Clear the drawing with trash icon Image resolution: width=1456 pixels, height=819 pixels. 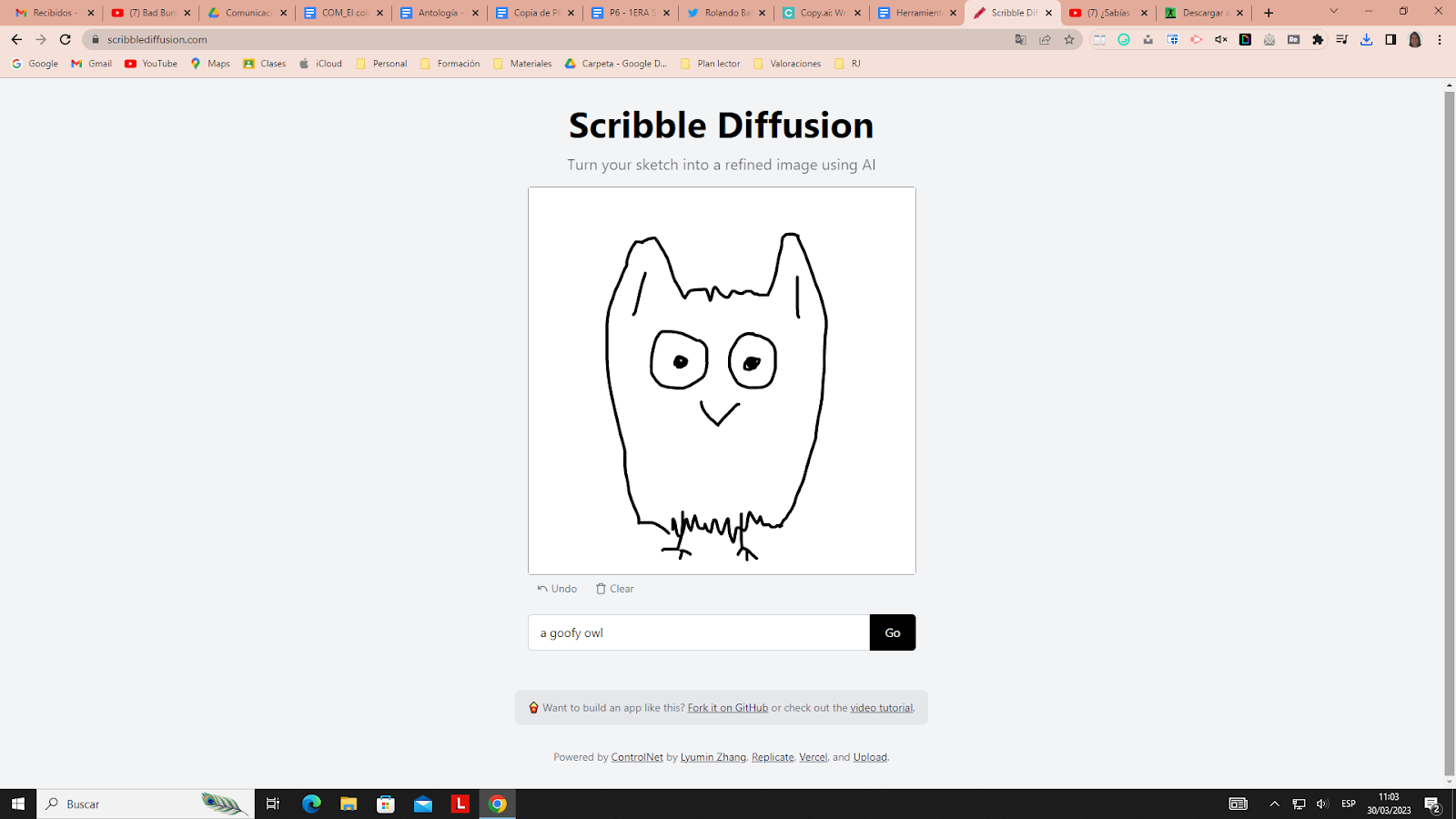(614, 589)
